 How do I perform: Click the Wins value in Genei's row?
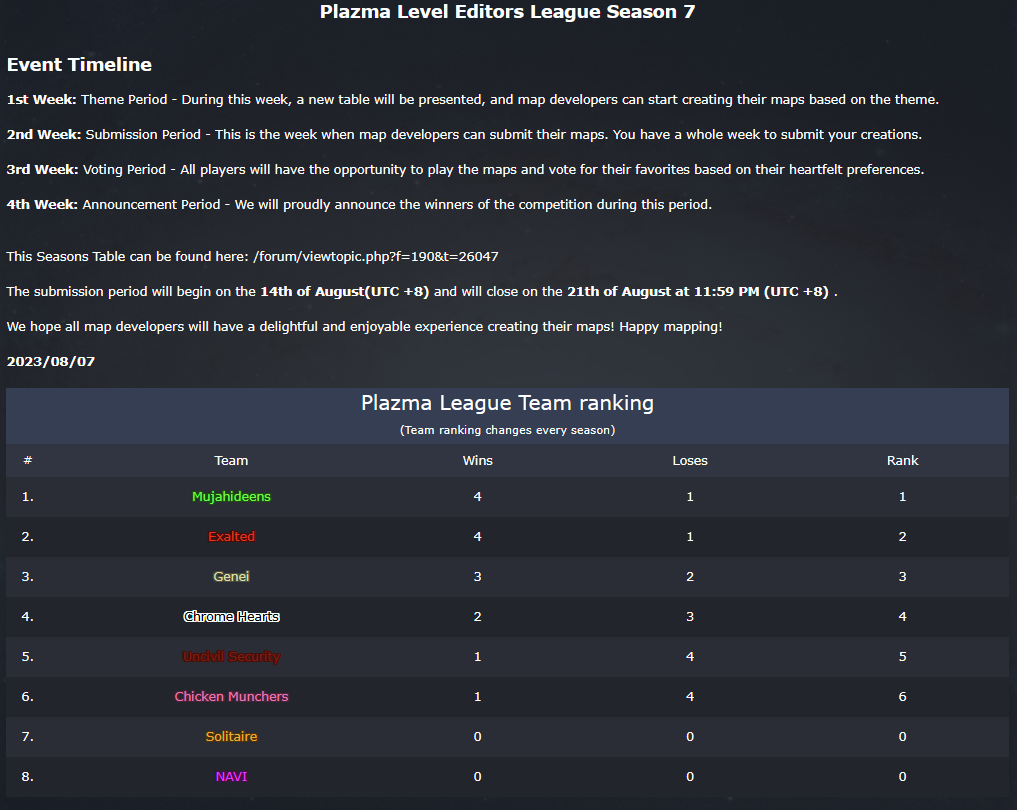click(x=478, y=577)
